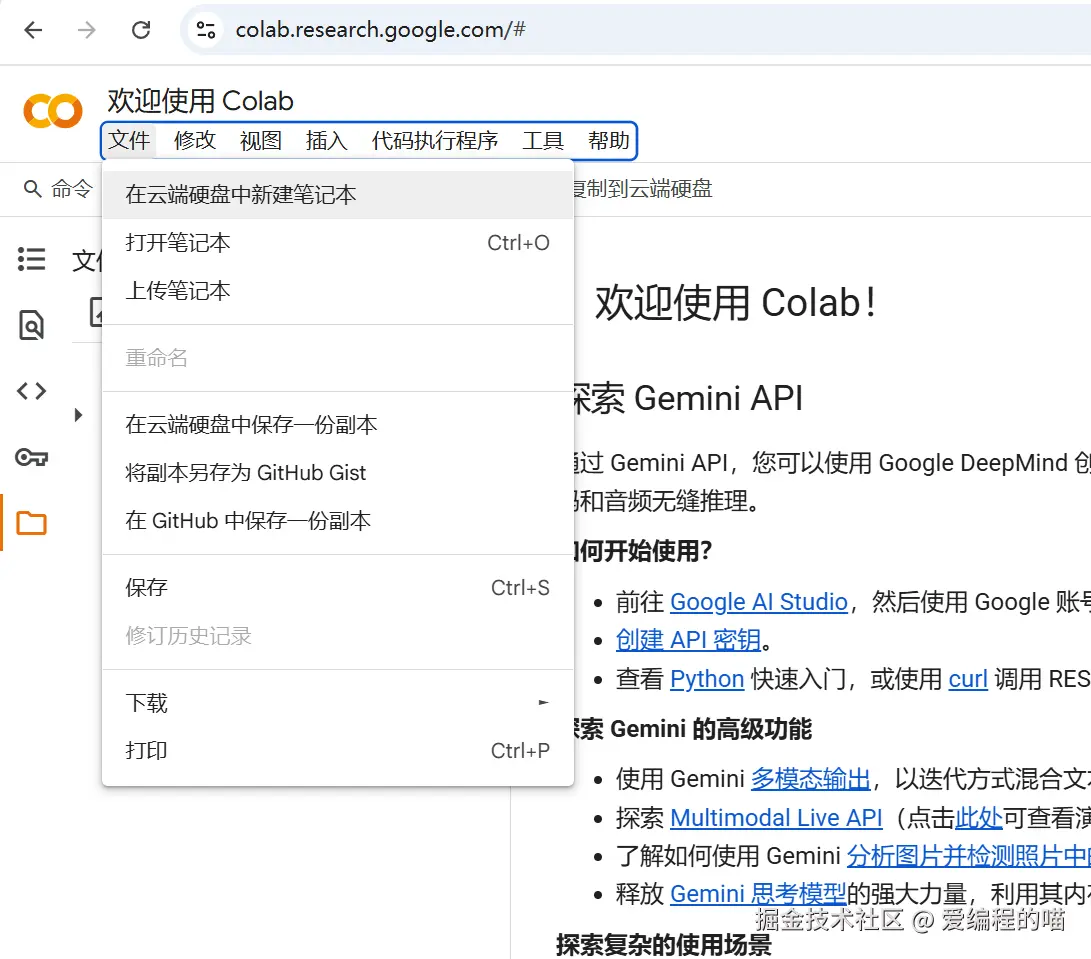Viewport: 1091px width, 959px height.
Task: Click the 命令 search button
Action: tap(58, 189)
